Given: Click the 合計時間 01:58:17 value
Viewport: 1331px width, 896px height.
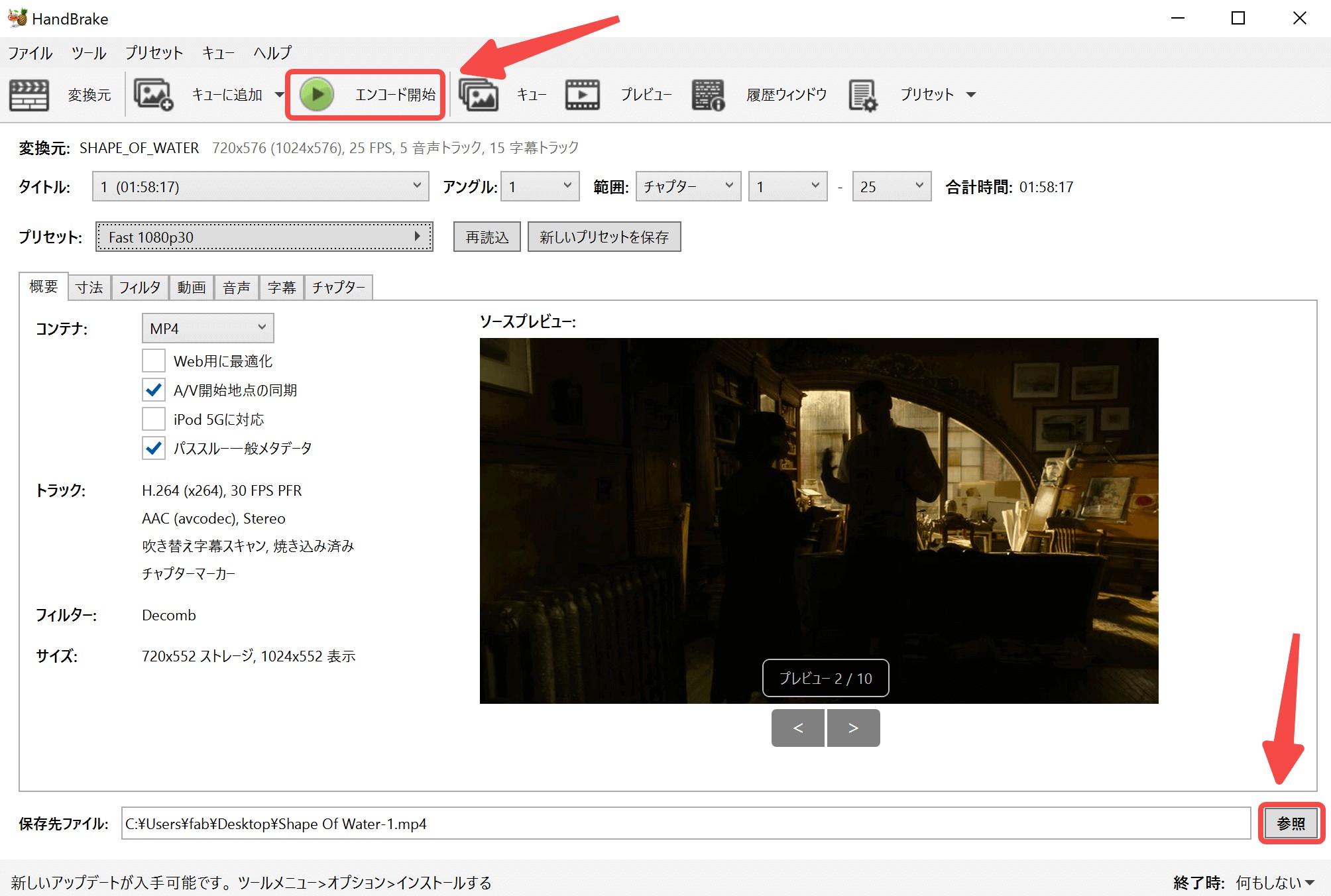Looking at the screenshot, I should click(1046, 187).
